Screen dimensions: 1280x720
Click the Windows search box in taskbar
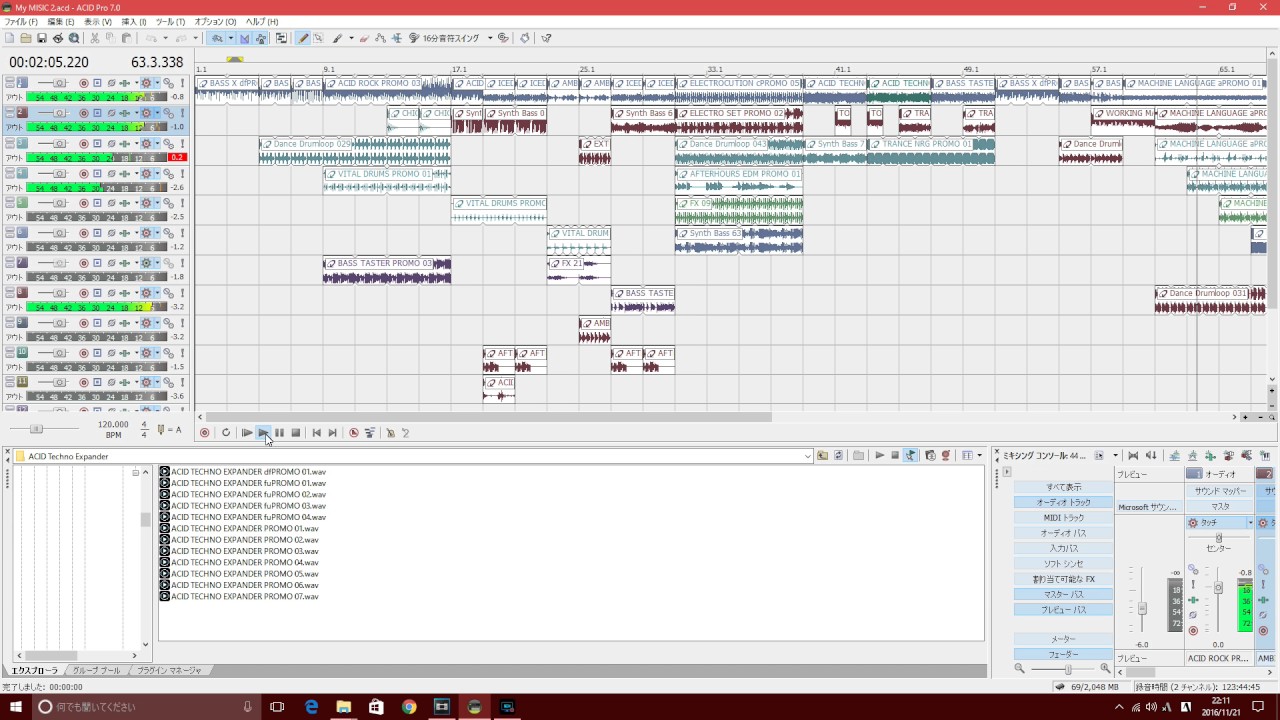(x=146, y=707)
